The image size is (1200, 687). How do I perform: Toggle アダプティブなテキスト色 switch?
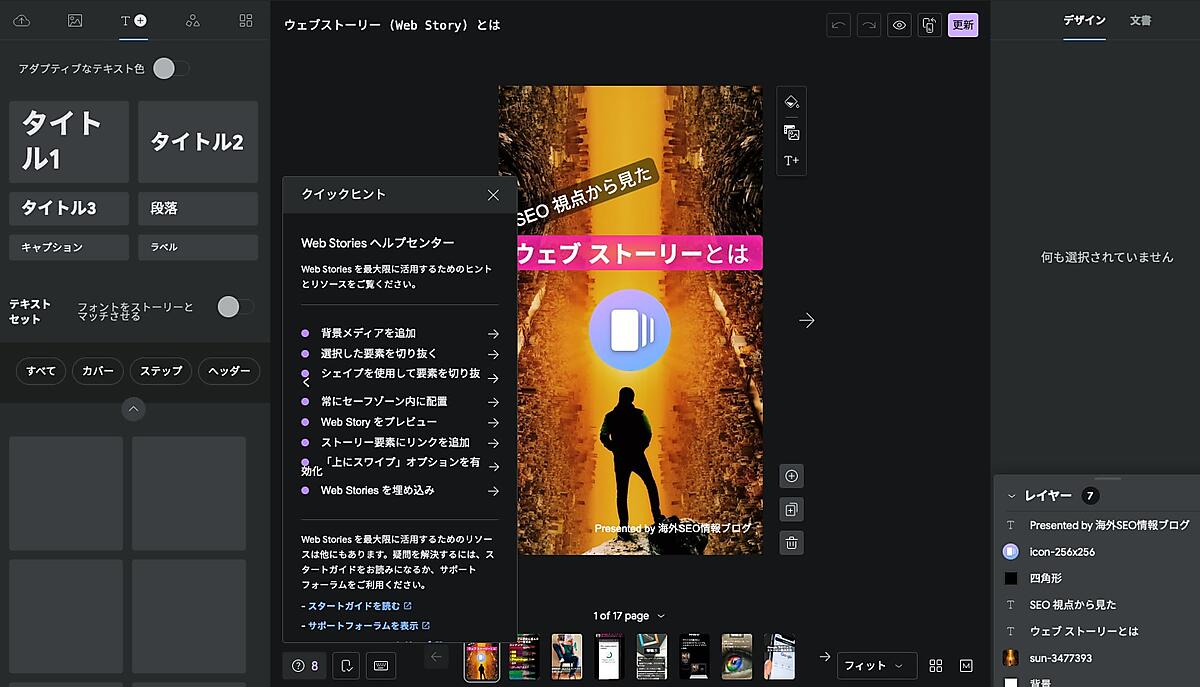point(170,68)
